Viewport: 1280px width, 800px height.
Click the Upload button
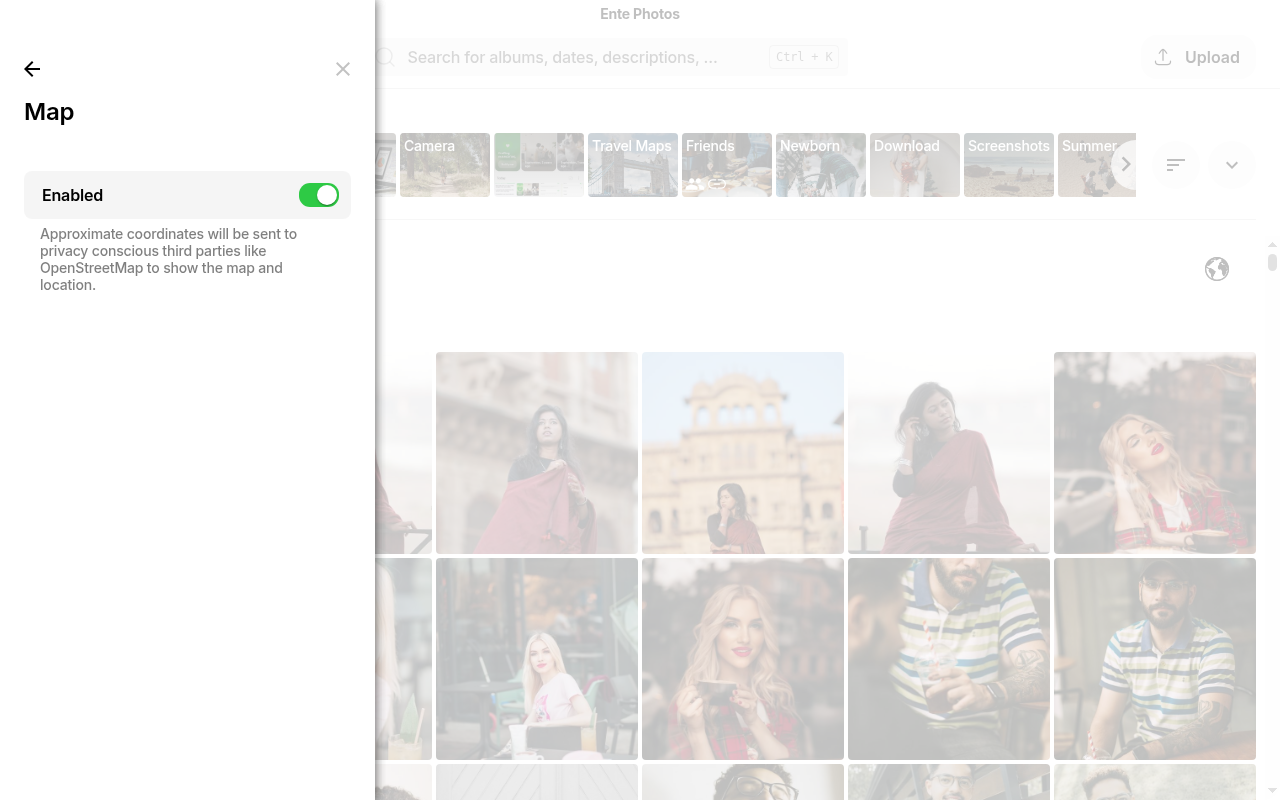(x=1198, y=57)
